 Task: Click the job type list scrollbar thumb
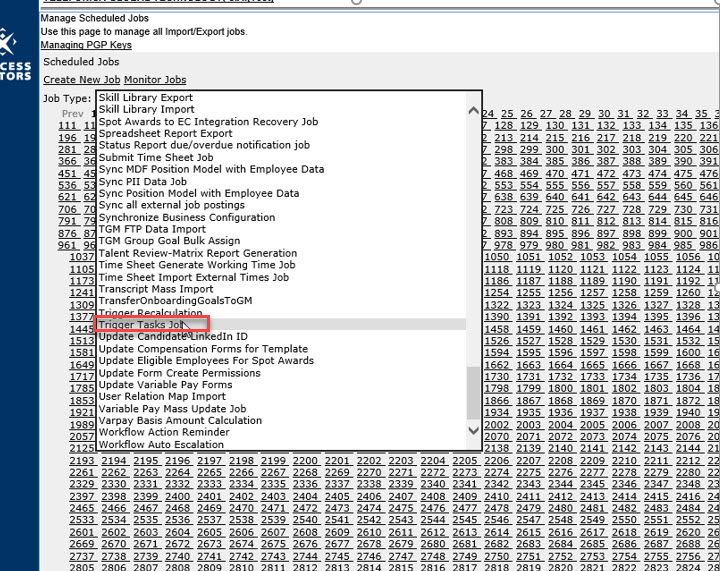click(x=473, y=393)
